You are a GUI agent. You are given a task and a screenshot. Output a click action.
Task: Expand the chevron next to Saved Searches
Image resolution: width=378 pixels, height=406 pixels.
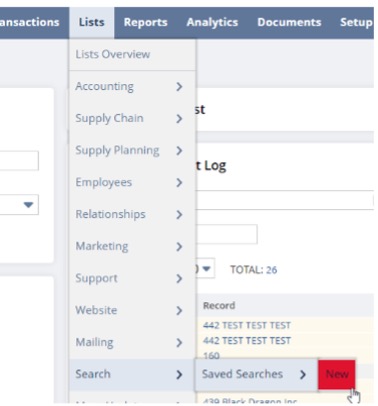pyautogui.click(x=303, y=375)
